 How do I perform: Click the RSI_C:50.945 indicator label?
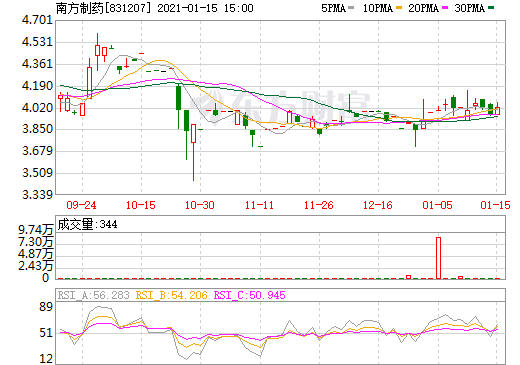(249, 295)
